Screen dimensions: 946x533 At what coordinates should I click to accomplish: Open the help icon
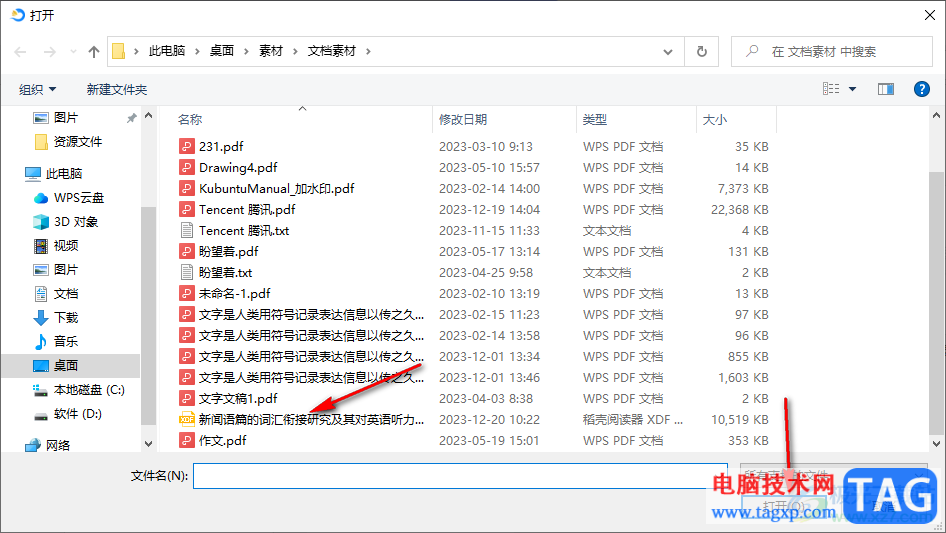click(921, 89)
